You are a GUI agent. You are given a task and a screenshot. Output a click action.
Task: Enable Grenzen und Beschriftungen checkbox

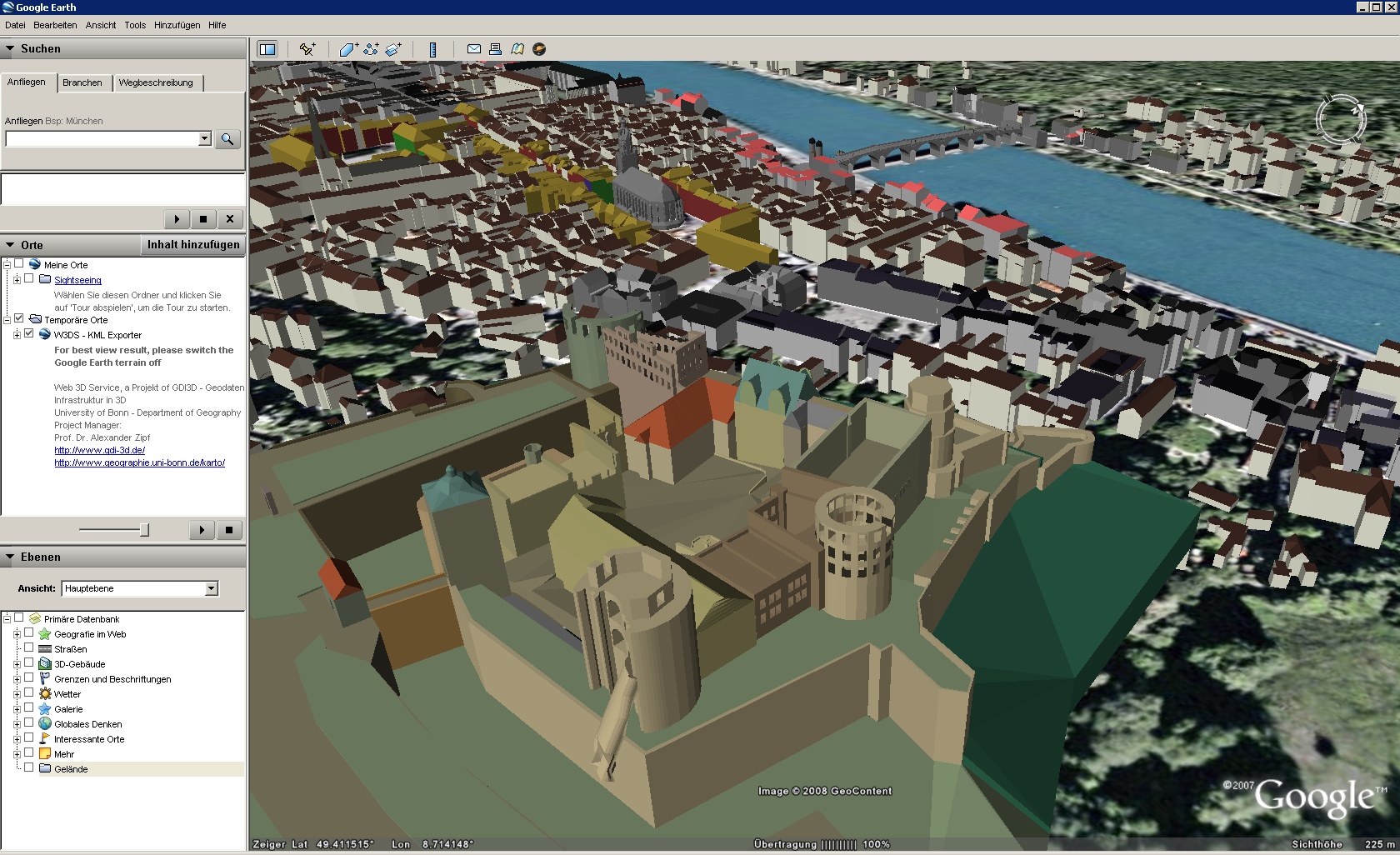point(28,677)
